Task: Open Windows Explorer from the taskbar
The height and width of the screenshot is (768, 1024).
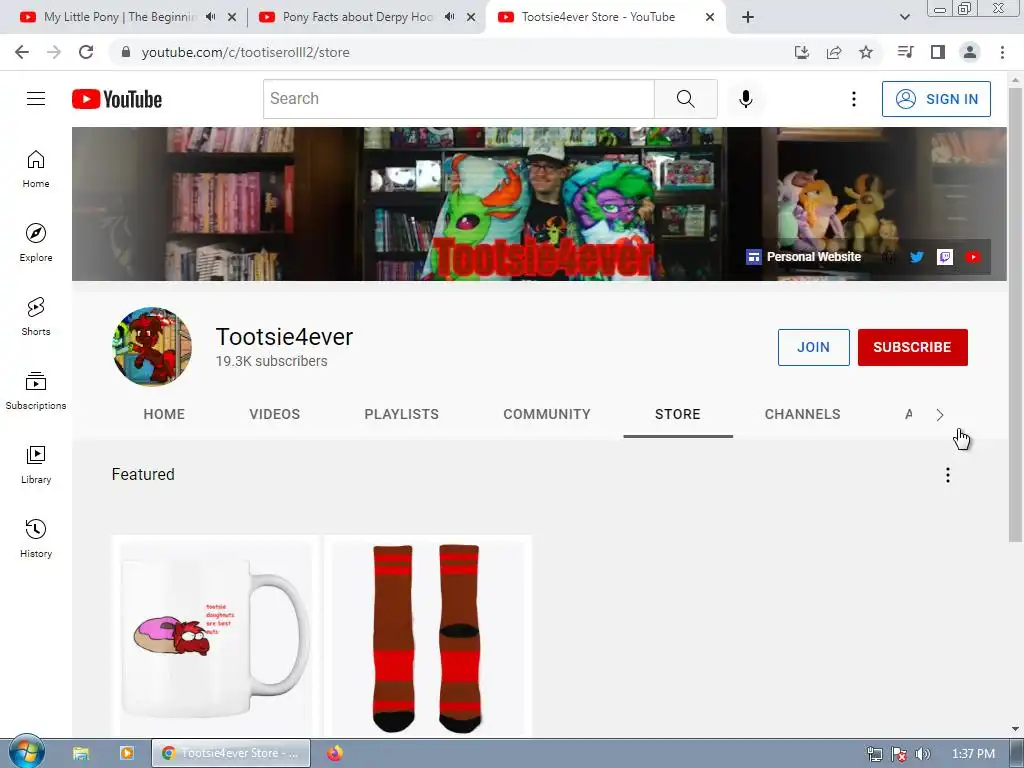Action: click(81, 754)
